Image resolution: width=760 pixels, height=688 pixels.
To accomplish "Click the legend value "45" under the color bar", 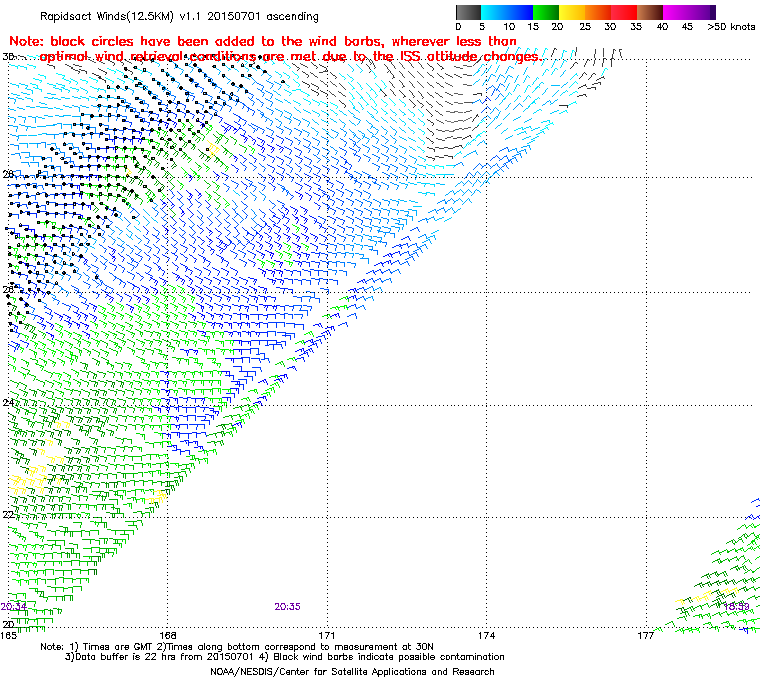I will [x=687, y=27].
